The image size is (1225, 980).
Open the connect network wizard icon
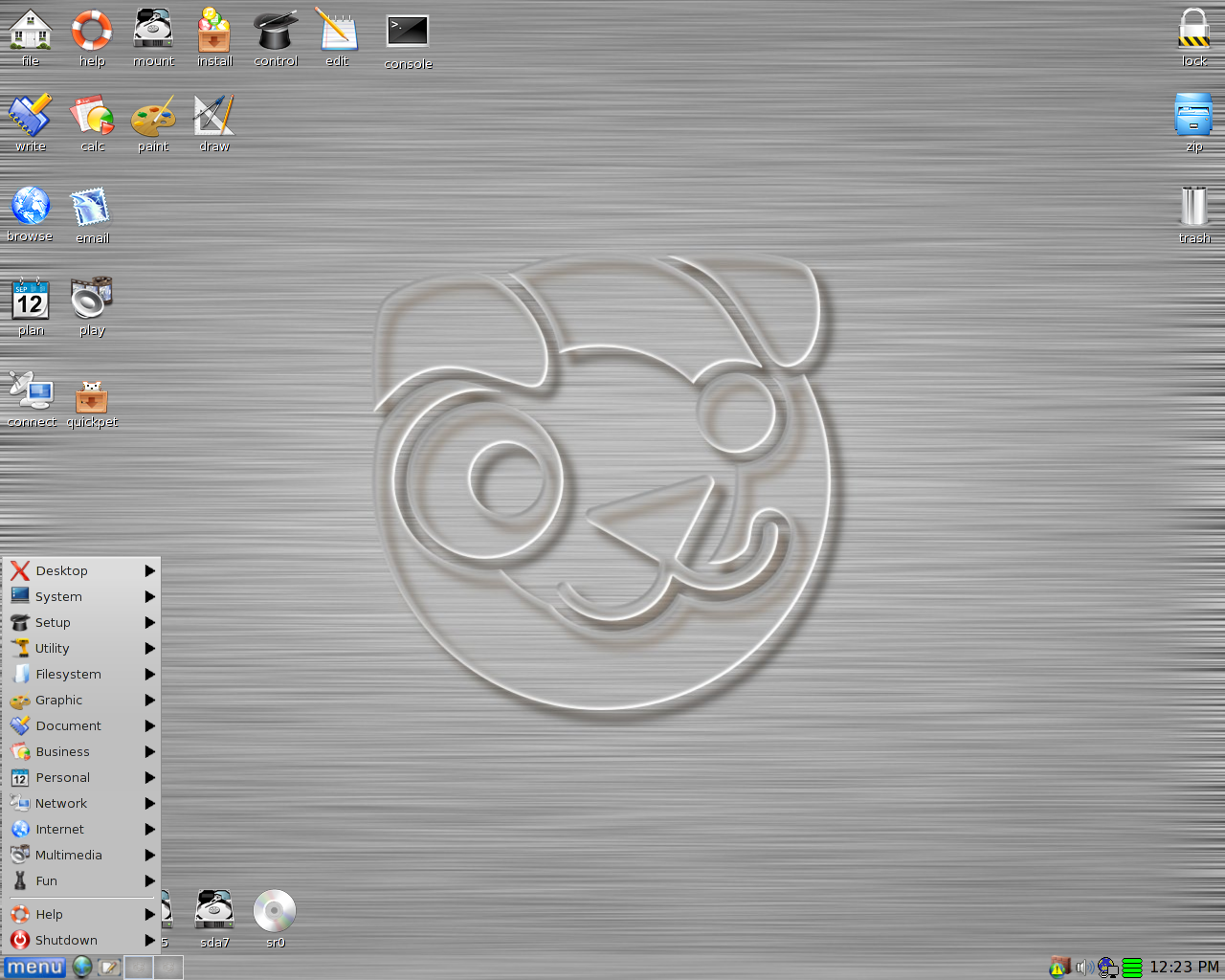coord(31,391)
